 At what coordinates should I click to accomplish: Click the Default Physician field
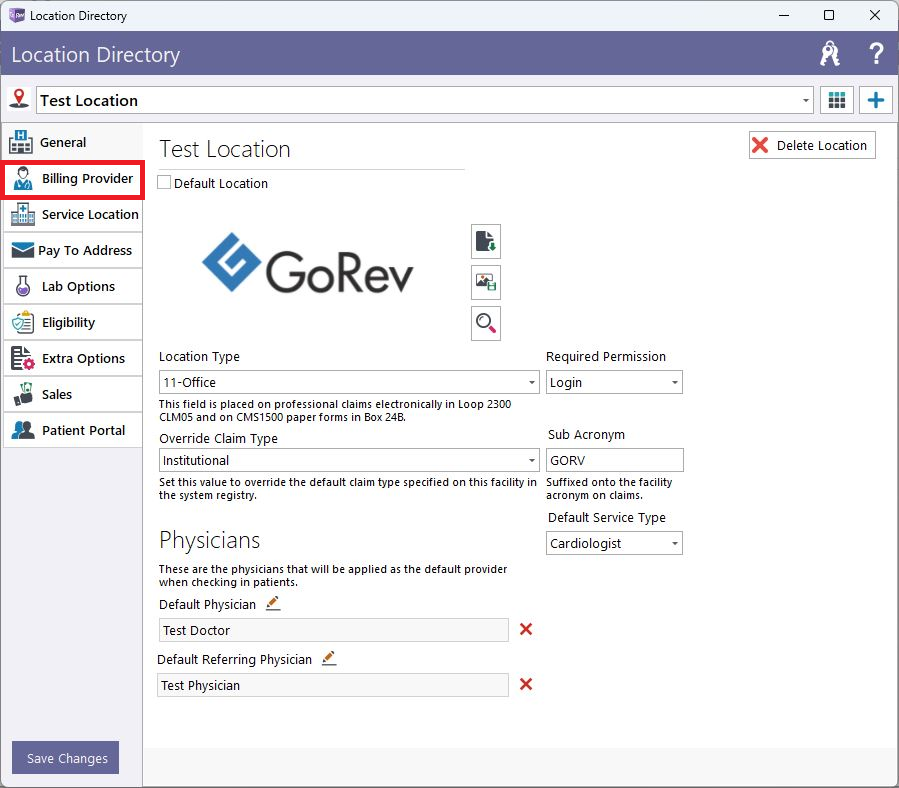(333, 630)
